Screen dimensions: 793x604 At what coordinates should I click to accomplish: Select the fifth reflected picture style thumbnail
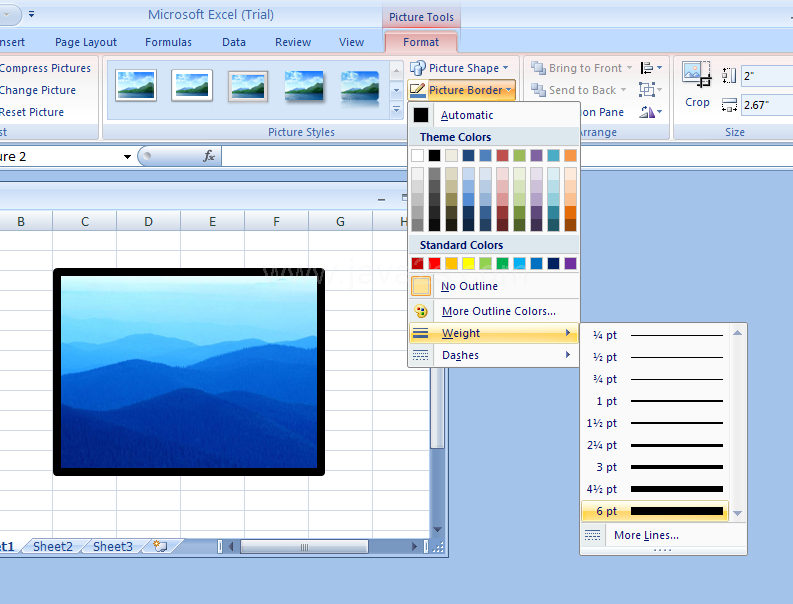(360, 88)
